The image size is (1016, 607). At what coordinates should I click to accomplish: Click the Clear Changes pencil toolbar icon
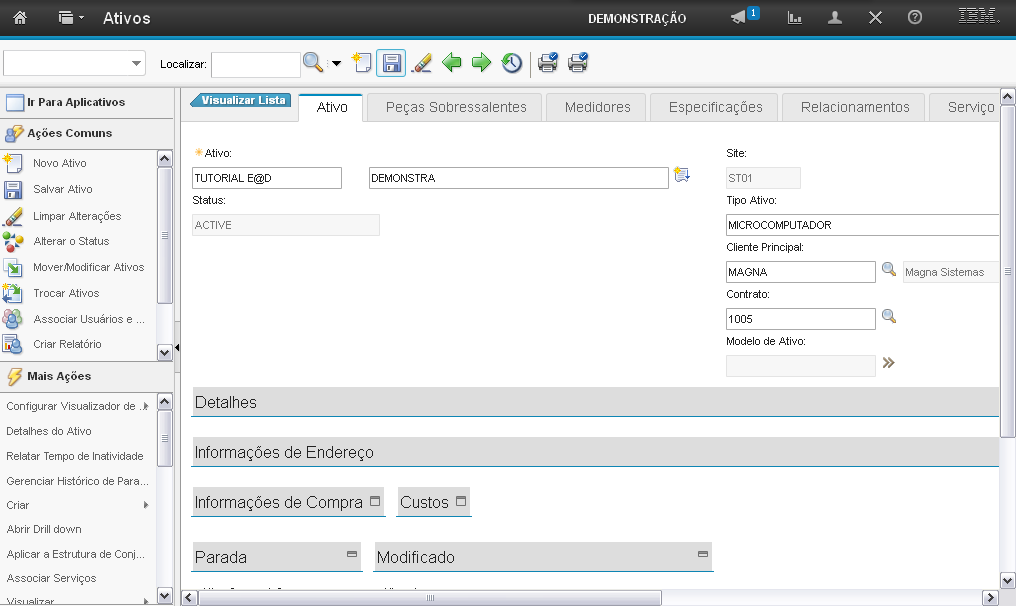[421, 63]
